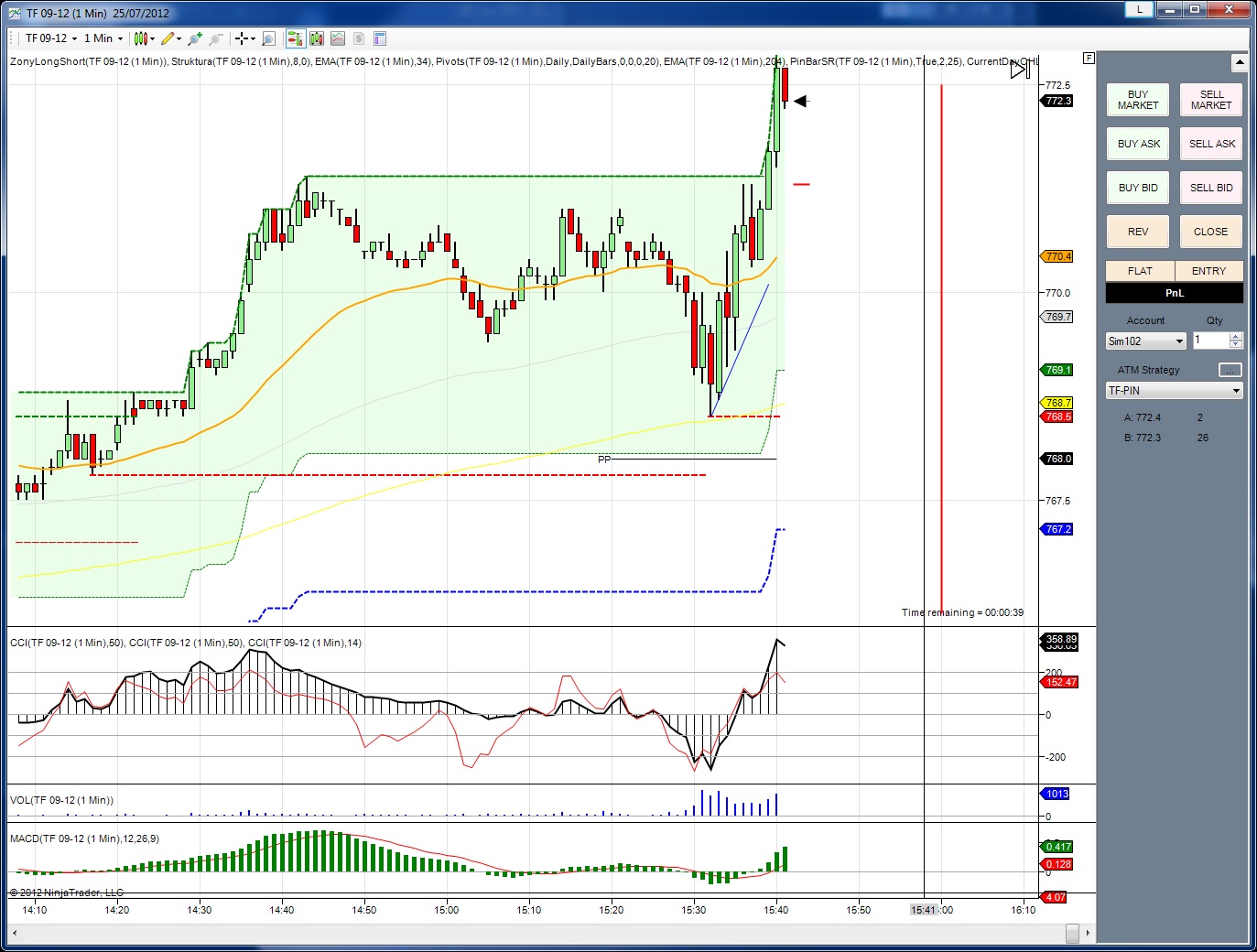
Task: Open the chart properties icon
Action: click(380, 38)
